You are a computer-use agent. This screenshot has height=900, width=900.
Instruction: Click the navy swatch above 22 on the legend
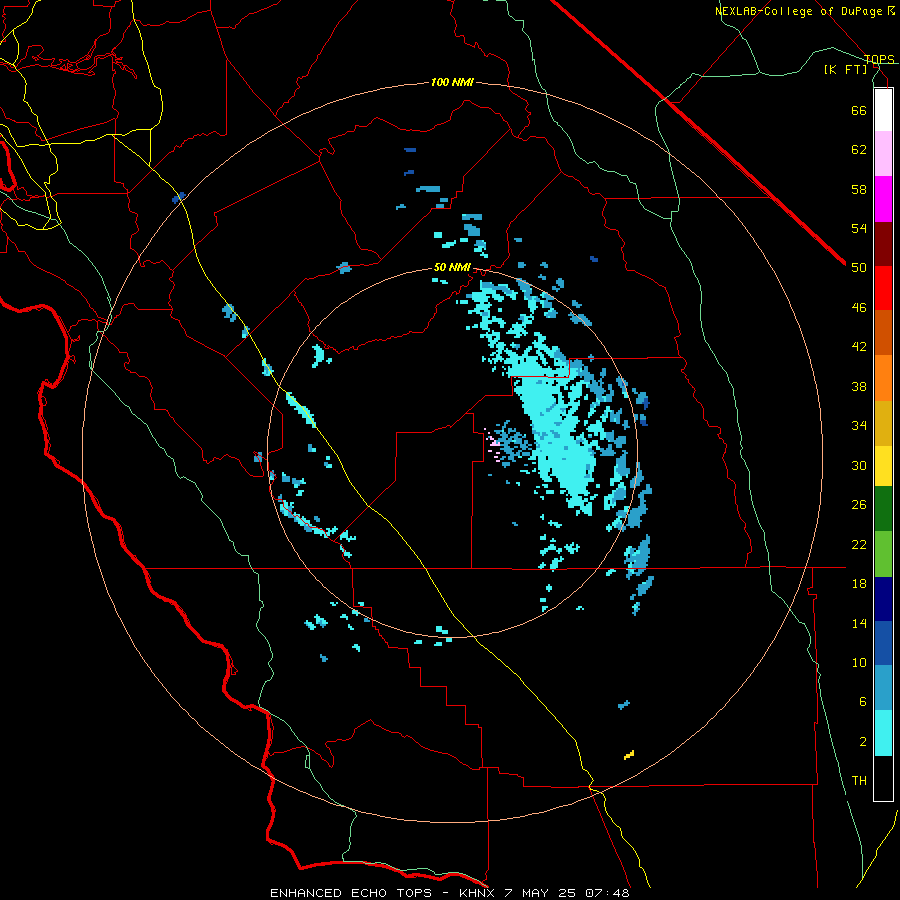883,599
